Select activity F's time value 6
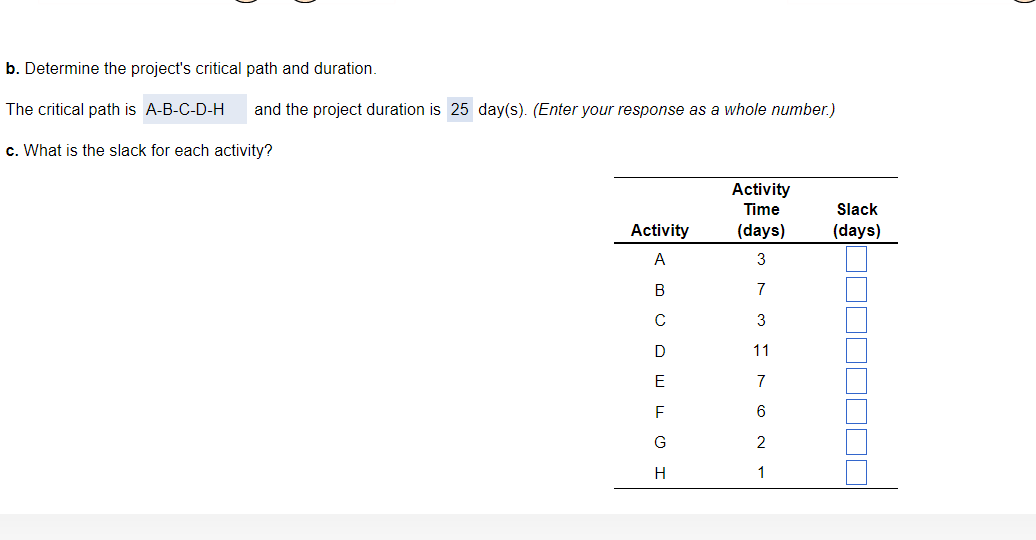Viewport: 1036px width, 540px height. click(x=761, y=411)
